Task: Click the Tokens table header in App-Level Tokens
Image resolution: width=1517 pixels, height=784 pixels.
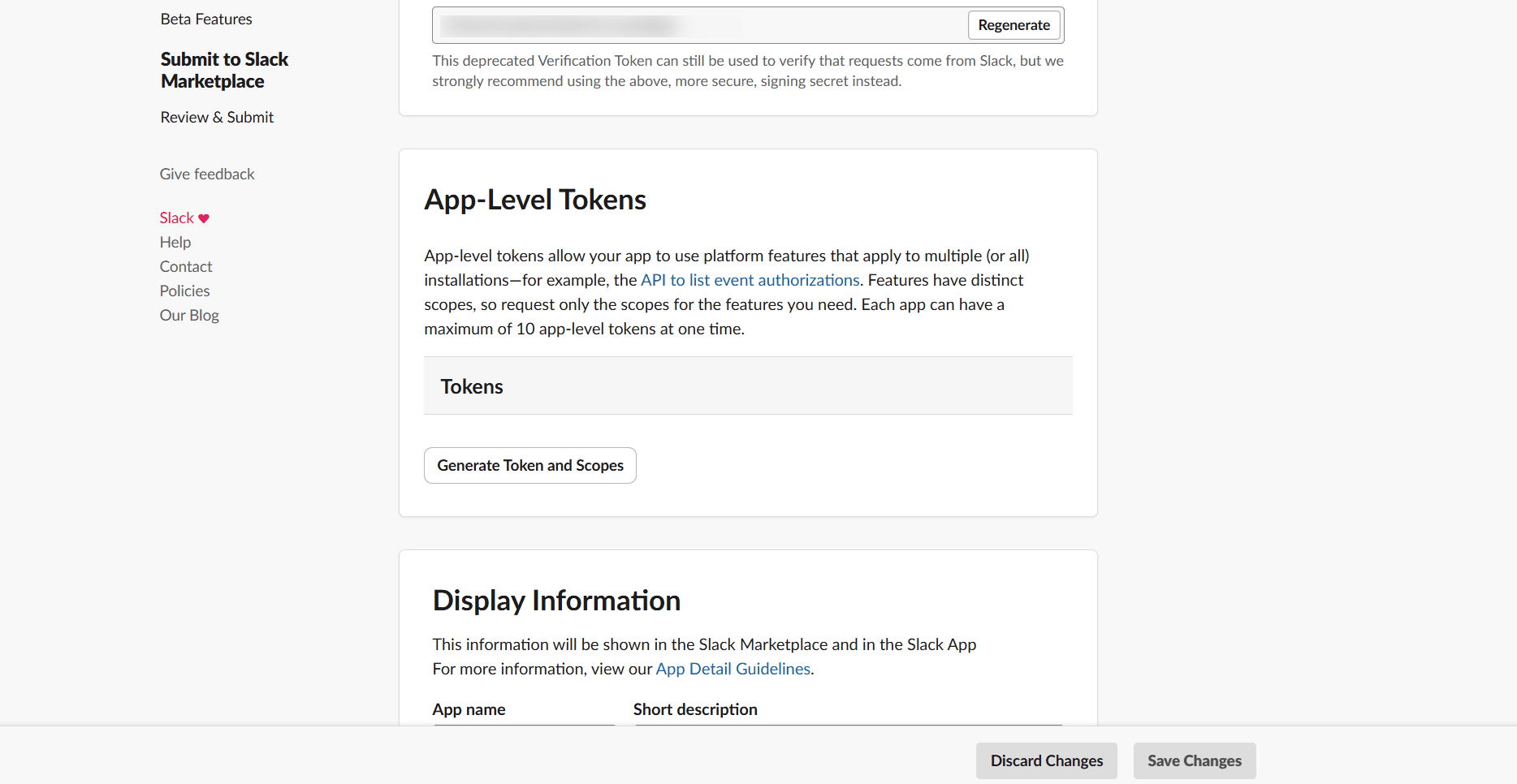Action: coord(471,386)
